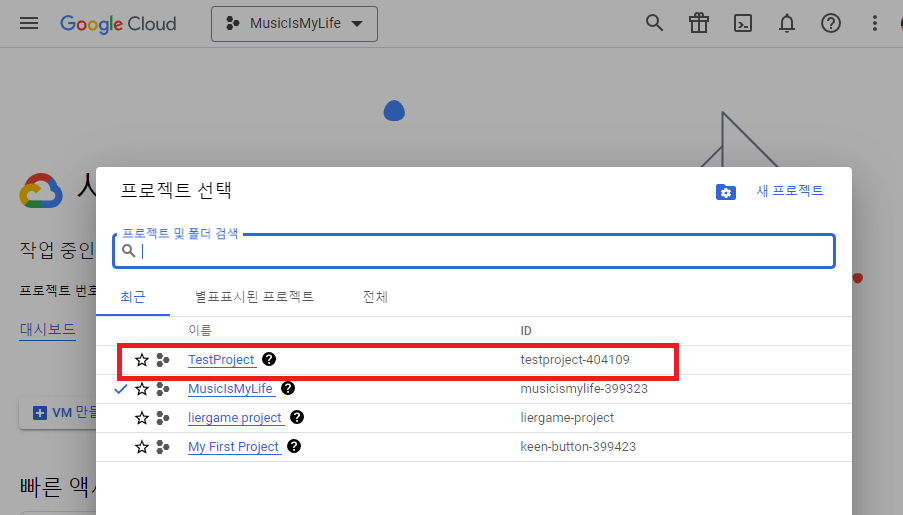Open the My First Project link
The image size is (903, 515).
pyautogui.click(x=233, y=446)
